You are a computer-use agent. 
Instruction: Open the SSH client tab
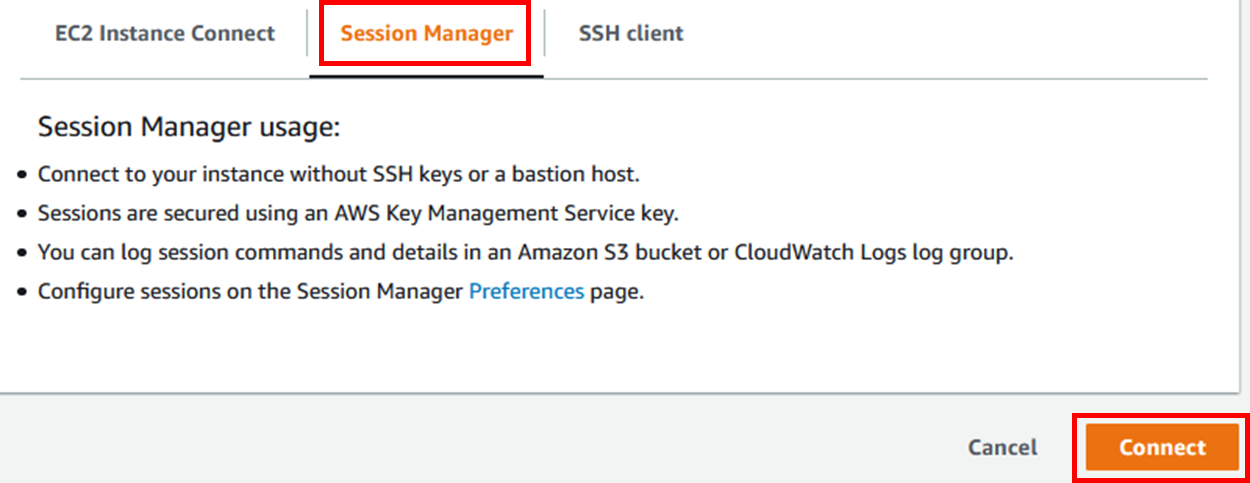[x=631, y=33]
